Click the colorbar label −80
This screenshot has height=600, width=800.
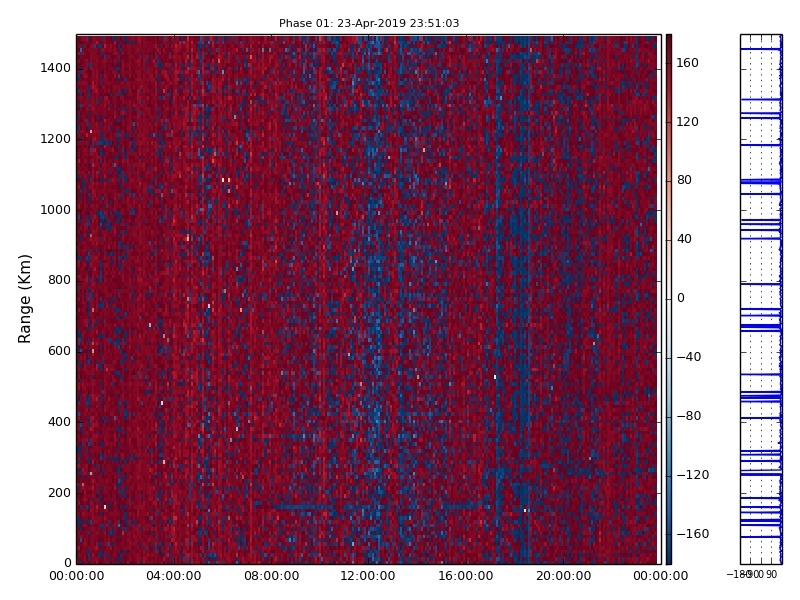[689, 416]
